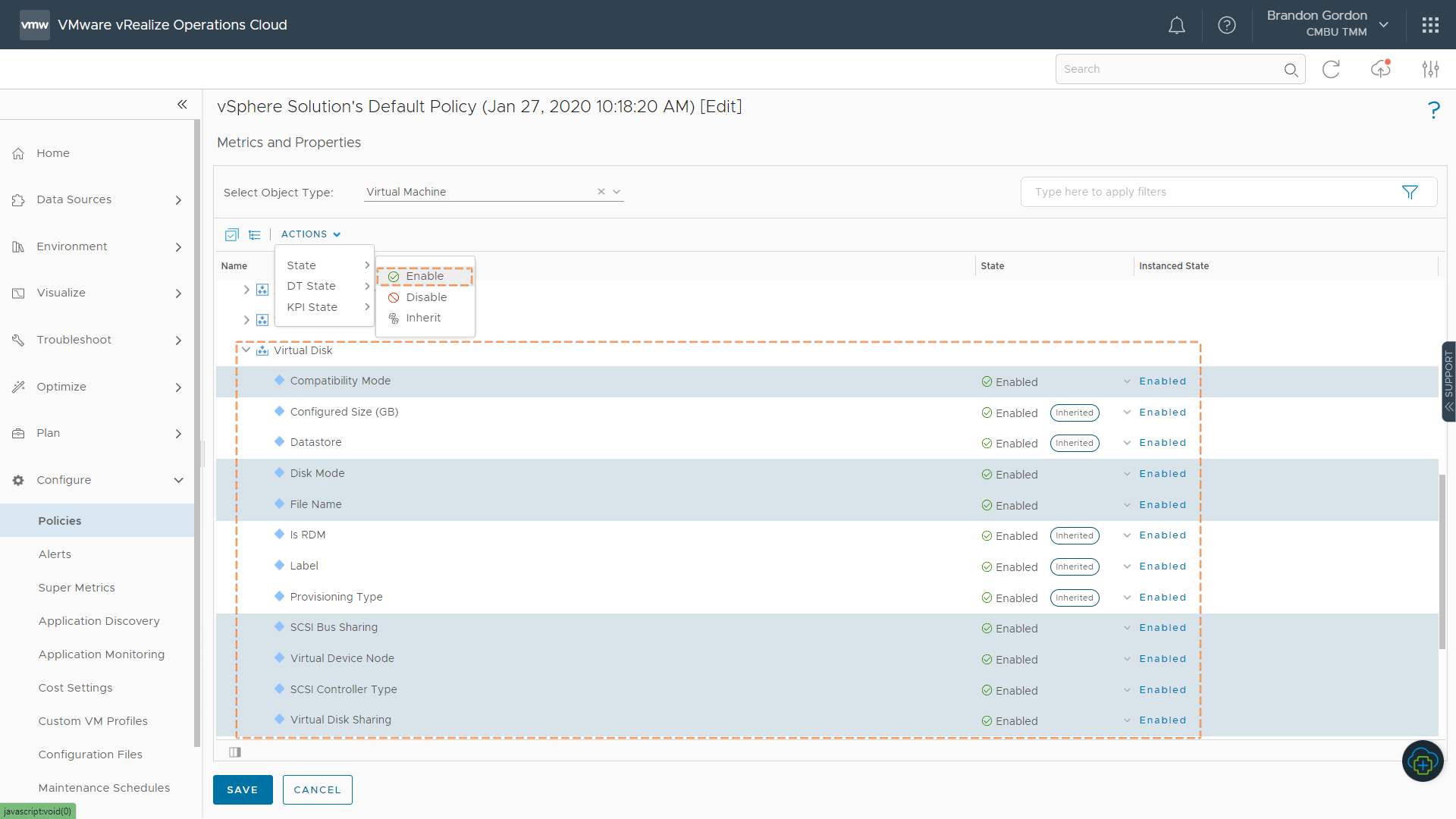Choose Enable from the State submenu
The width and height of the screenshot is (1456, 819).
[425, 276]
